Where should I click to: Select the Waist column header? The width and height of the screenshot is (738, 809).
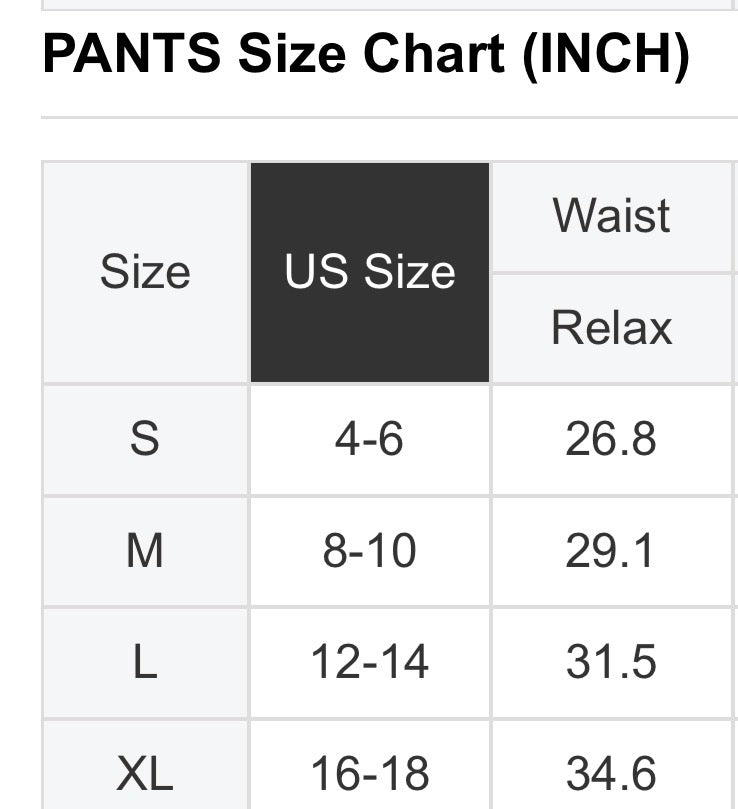pos(611,216)
